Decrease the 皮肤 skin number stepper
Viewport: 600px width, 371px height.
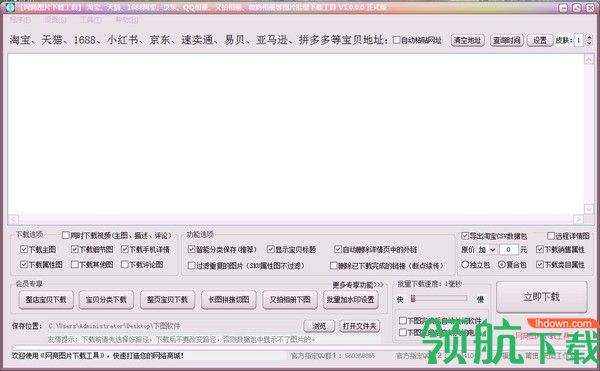589,43
